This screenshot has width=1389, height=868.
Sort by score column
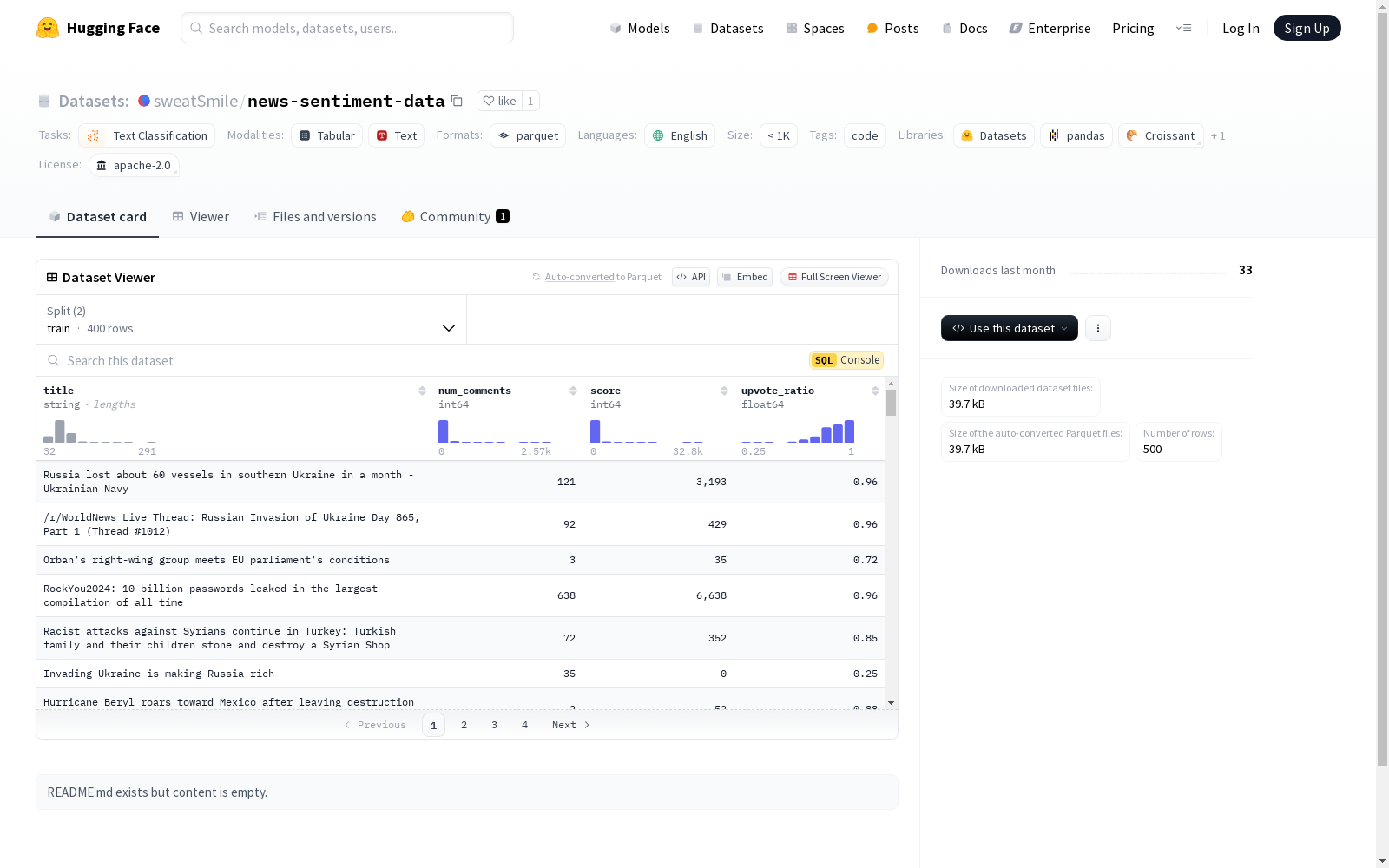pyautogui.click(x=724, y=391)
